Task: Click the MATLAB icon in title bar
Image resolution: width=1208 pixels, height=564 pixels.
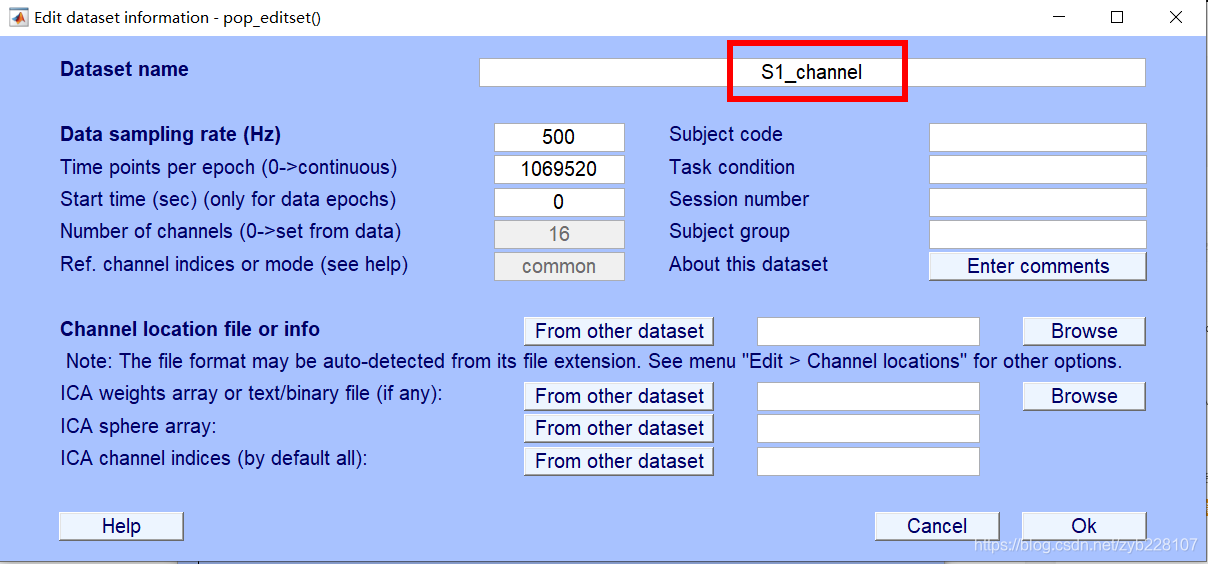Action: pyautogui.click(x=18, y=18)
